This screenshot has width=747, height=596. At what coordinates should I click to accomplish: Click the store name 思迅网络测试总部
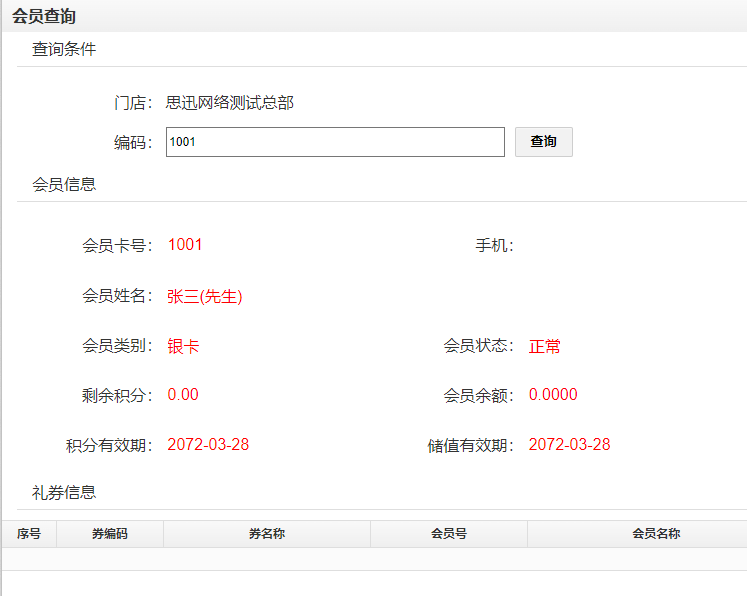click(230, 103)
